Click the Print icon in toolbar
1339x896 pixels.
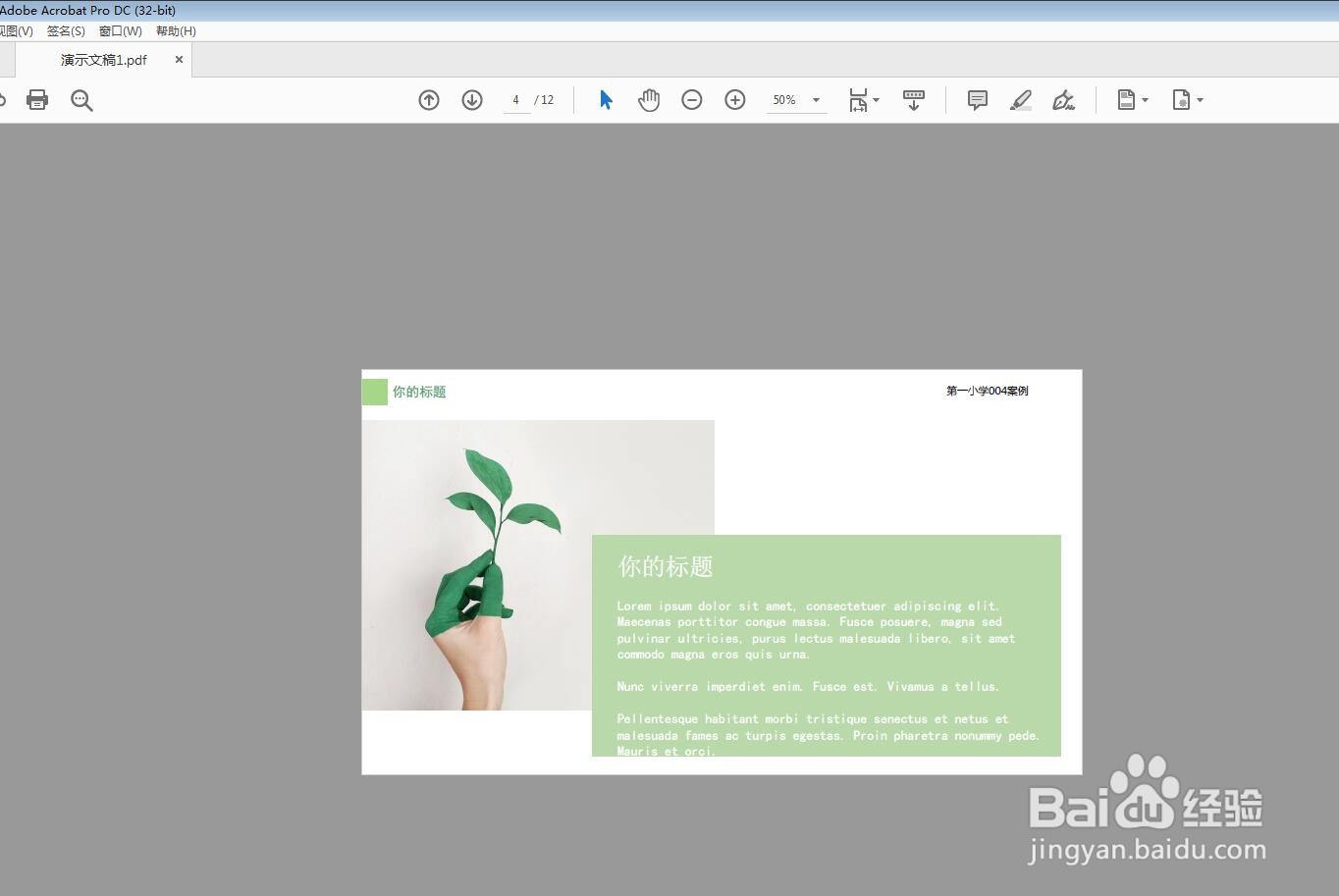[x=37, y=99]
